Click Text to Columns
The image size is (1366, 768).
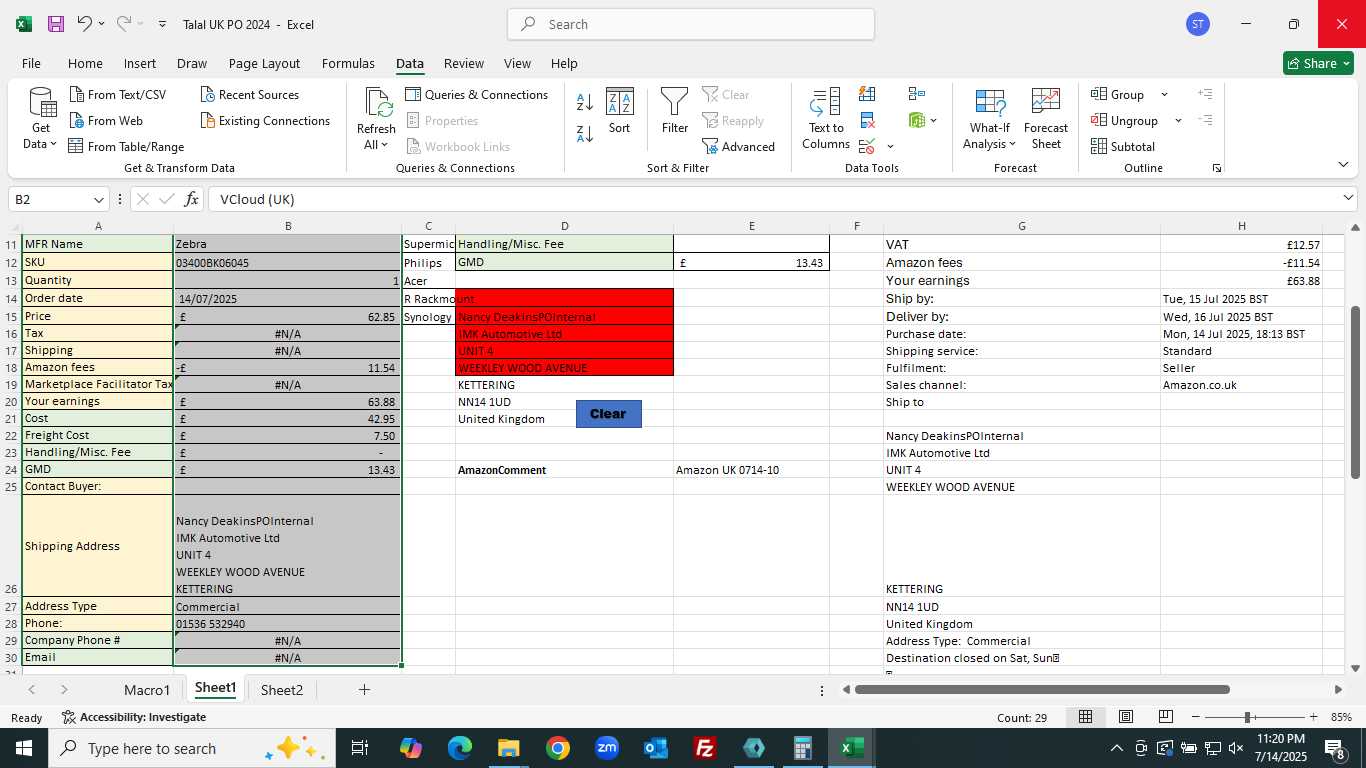(x=826, y=119)
